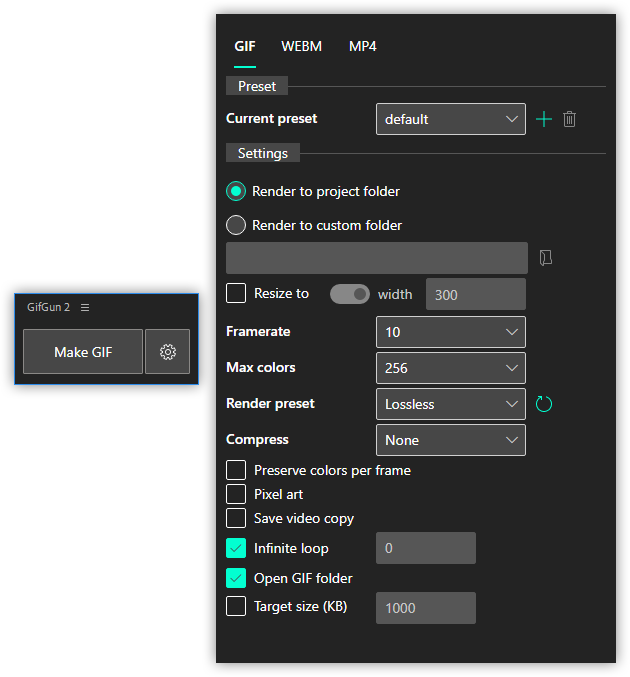Uncheck the Infinite loop checkbox
630x677 pixels.
pos(236,548)
